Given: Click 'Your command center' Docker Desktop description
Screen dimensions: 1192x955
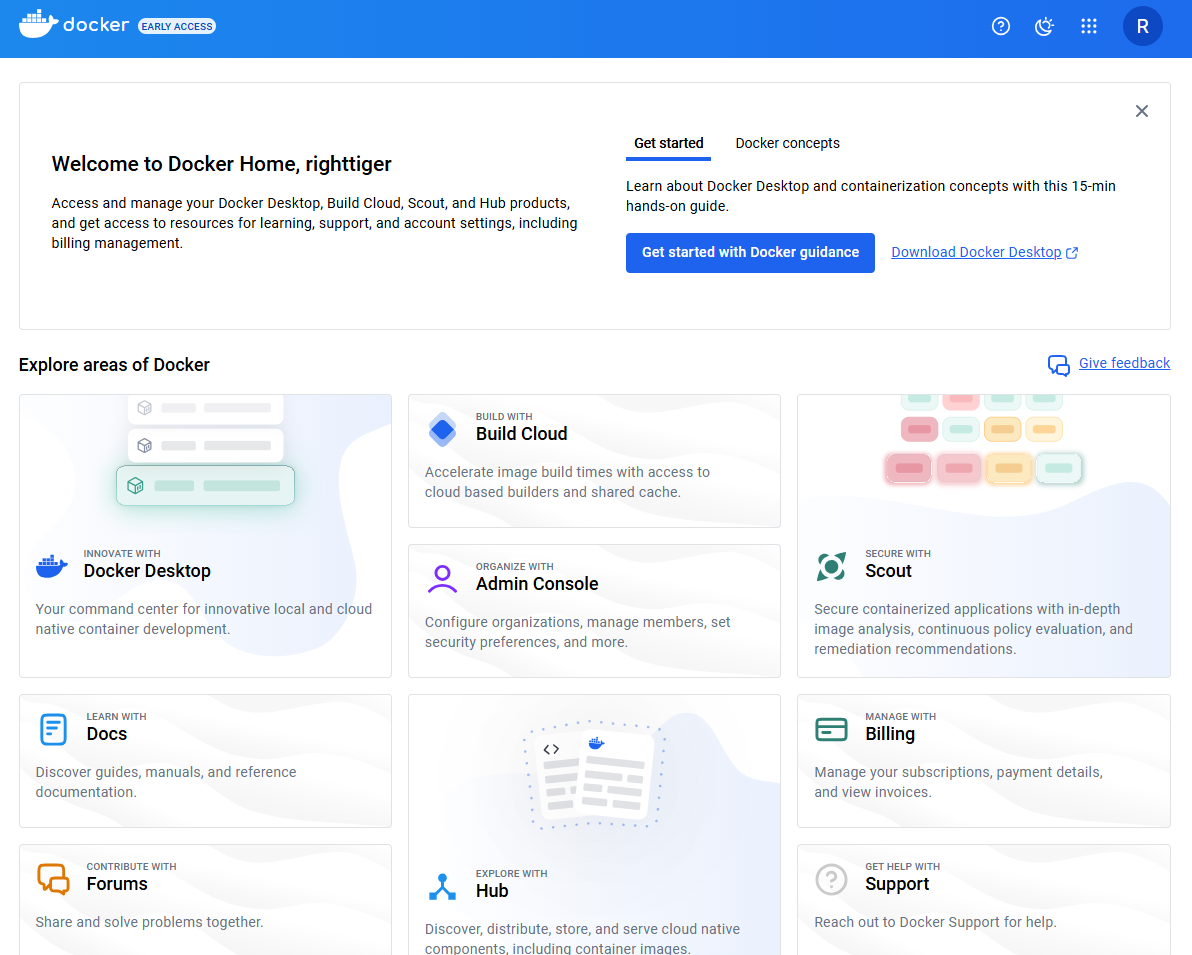Looking at the screenshot, I should coord(204,619).
